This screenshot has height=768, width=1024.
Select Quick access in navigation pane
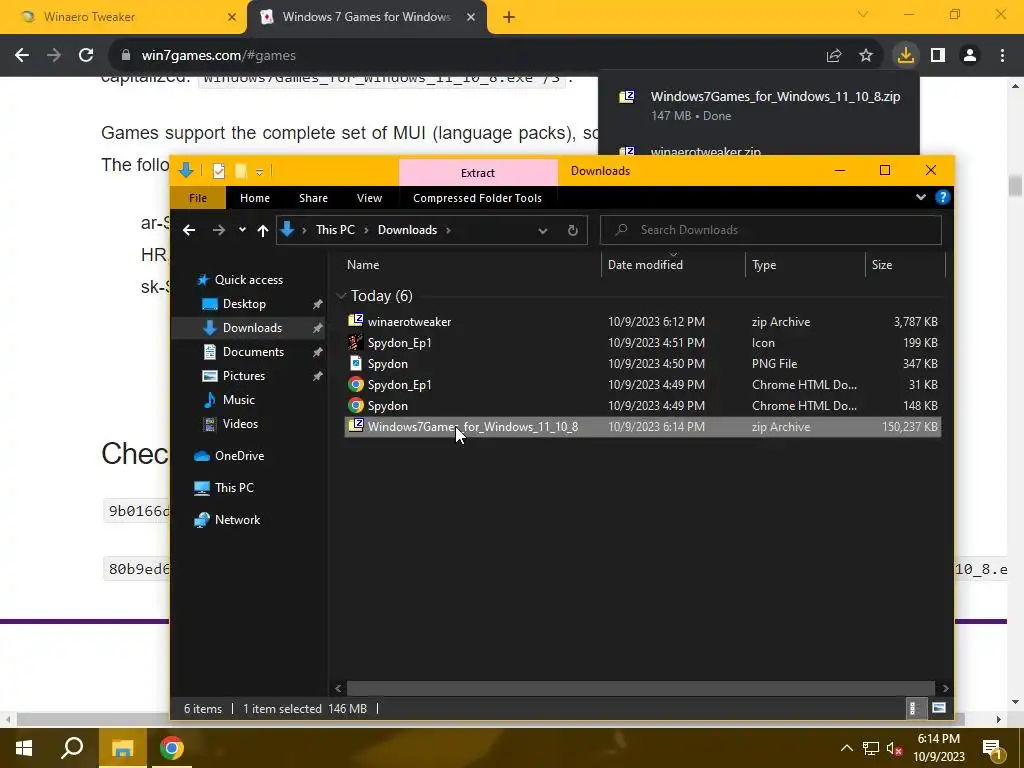[x=249, y=280]
